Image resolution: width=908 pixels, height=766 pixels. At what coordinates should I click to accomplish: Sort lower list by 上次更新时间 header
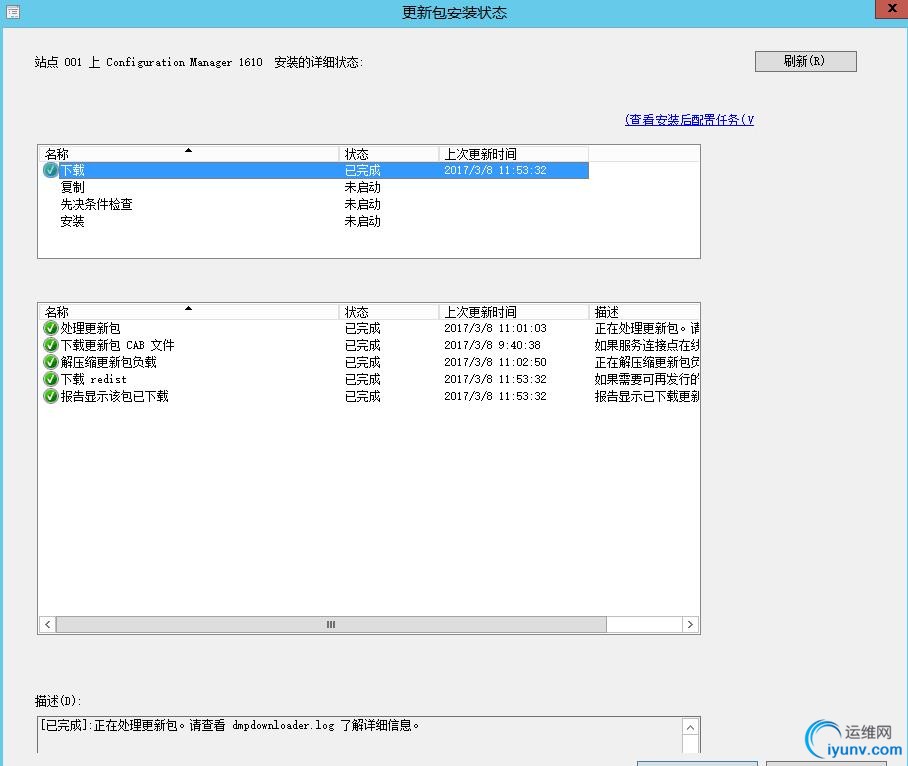pos(514,312)
